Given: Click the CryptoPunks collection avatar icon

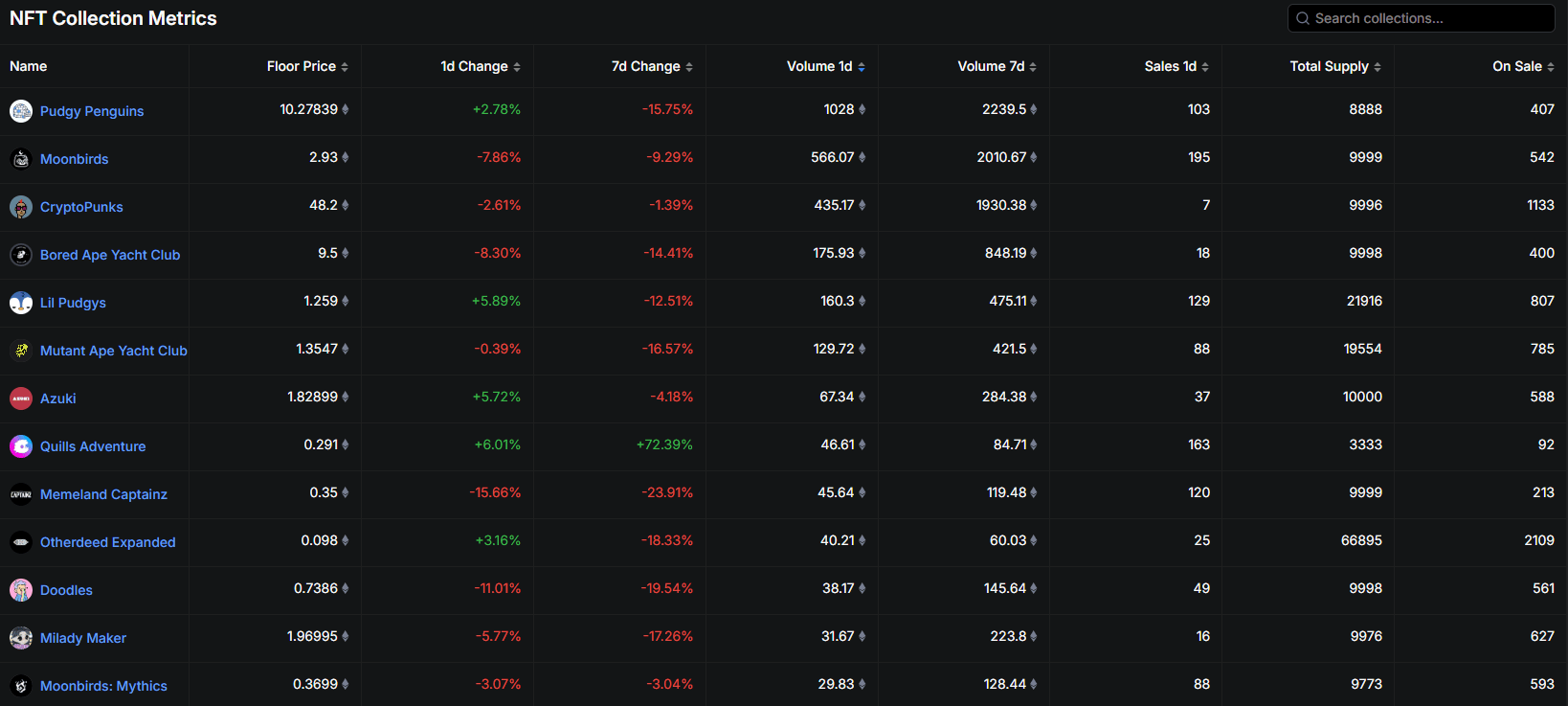Looking at the screenshot, I should pyautogui.click(x=21, y=207).
